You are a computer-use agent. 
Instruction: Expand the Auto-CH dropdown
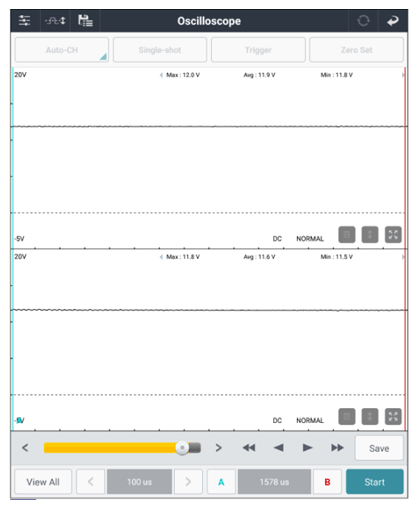[x=62, y=50]
